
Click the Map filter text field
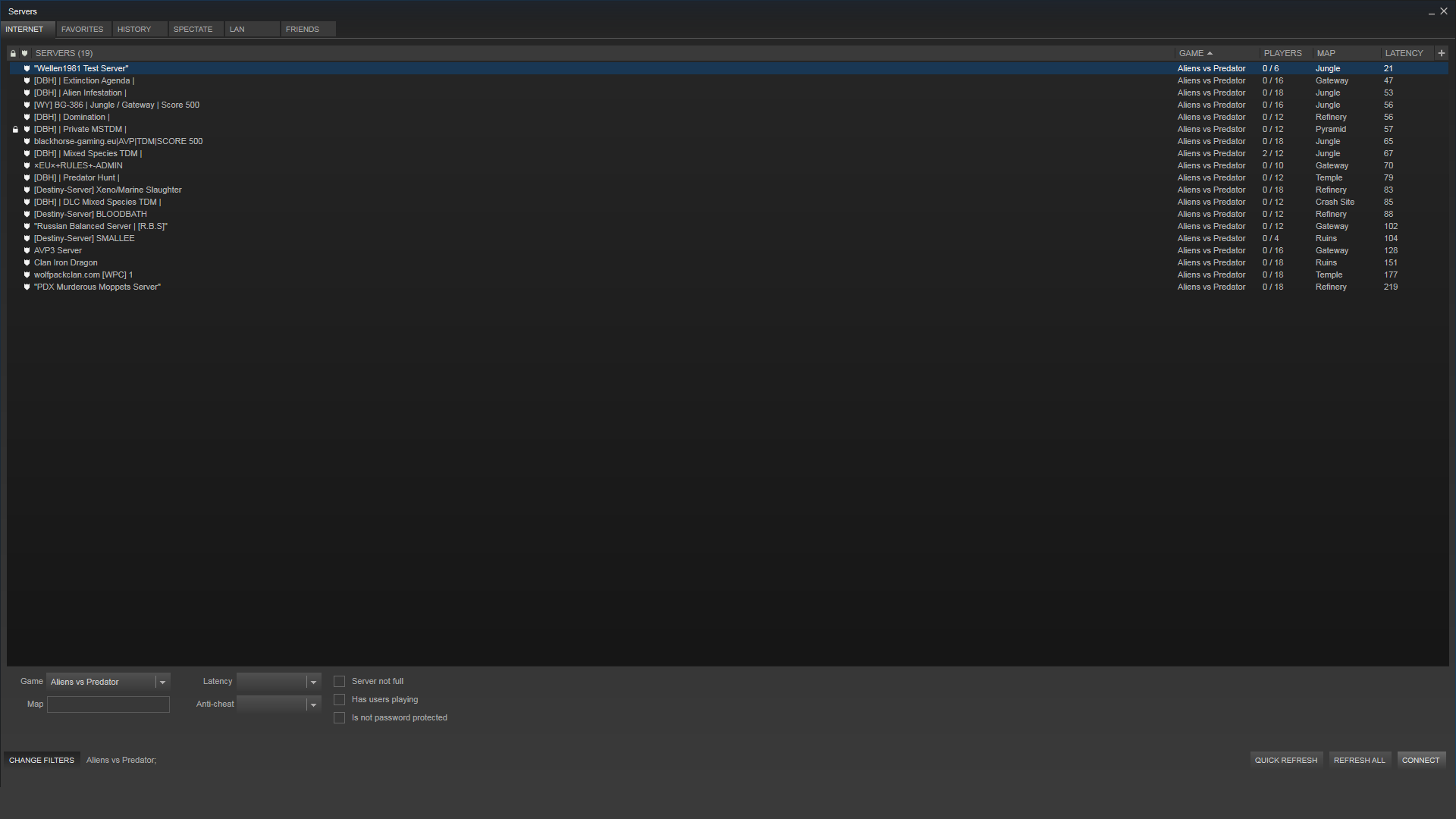click(x=108, y=704)
